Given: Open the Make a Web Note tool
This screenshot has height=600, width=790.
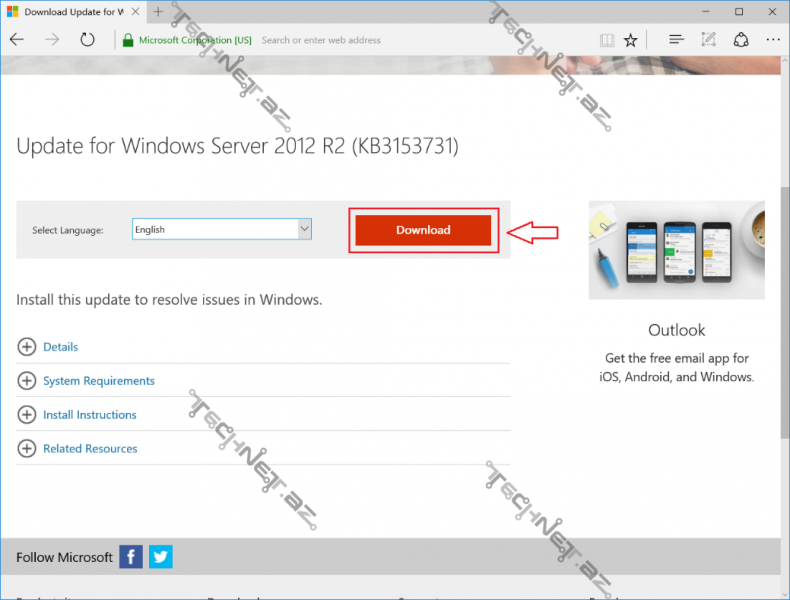Looking at the screenshot, I should click(x=709, y=40).
